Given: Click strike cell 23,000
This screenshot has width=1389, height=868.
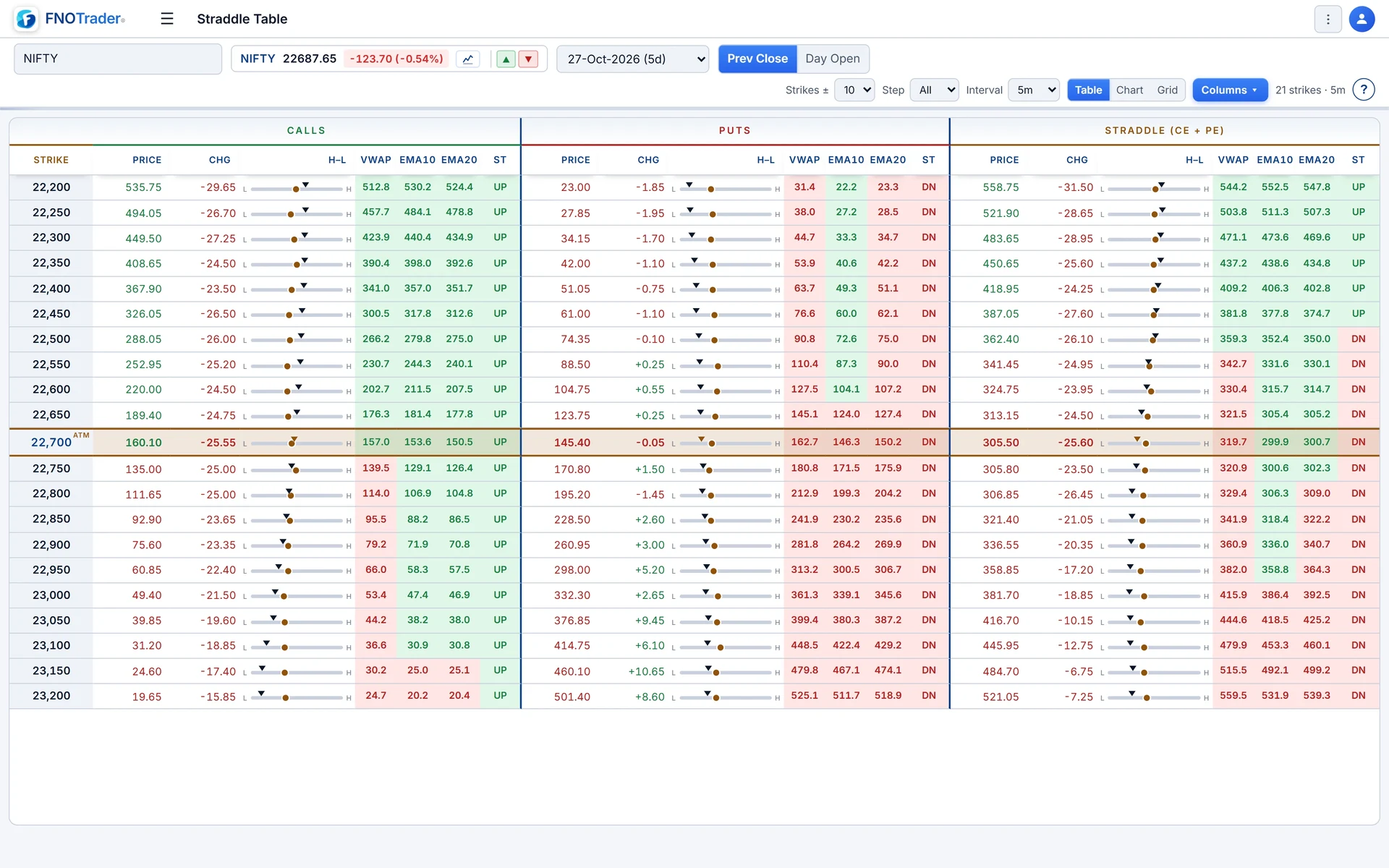Looking at the screenshot, I should pos(51,595).
